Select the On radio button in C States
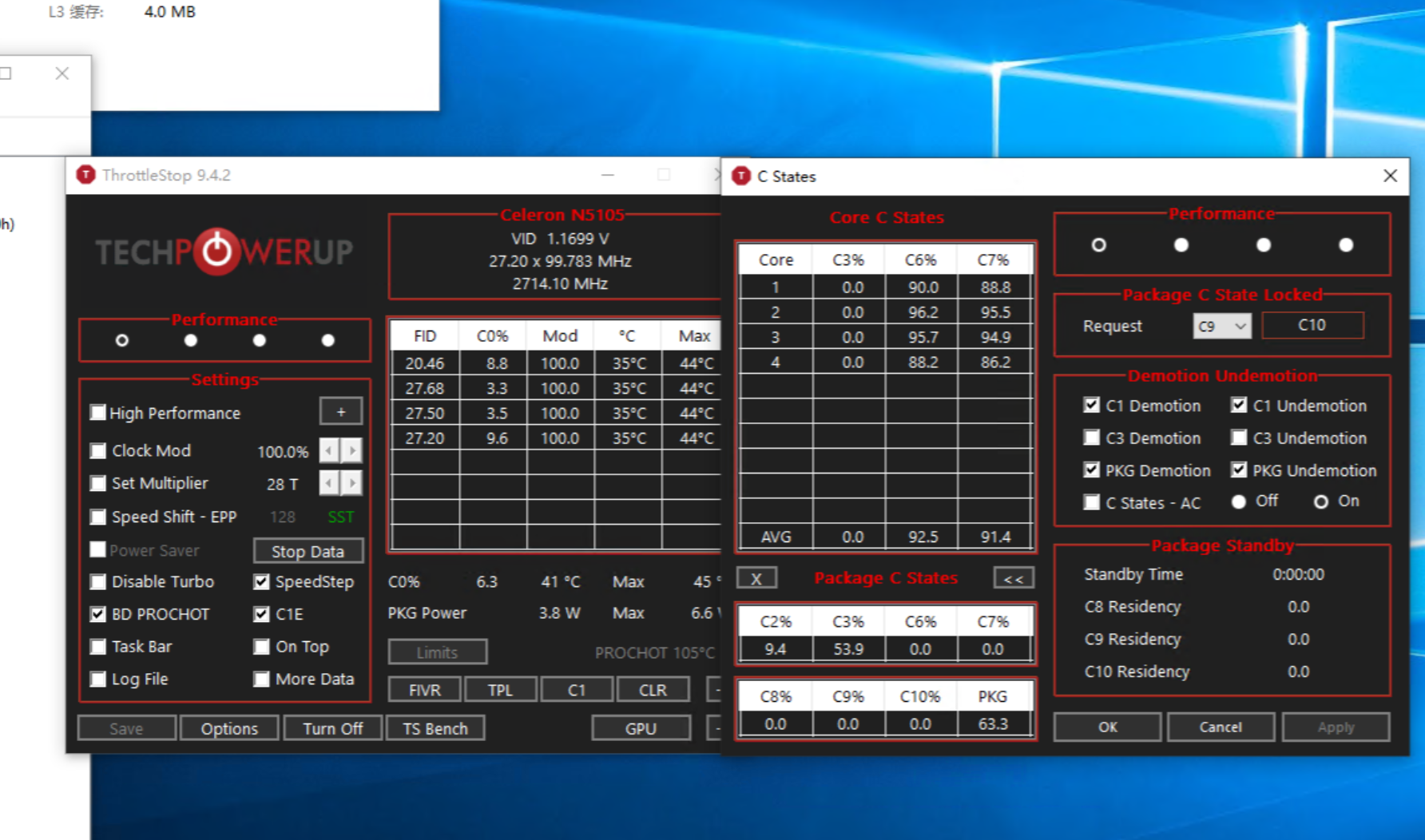Viewport: 1425px width, 840px height. pos(1321,501)
